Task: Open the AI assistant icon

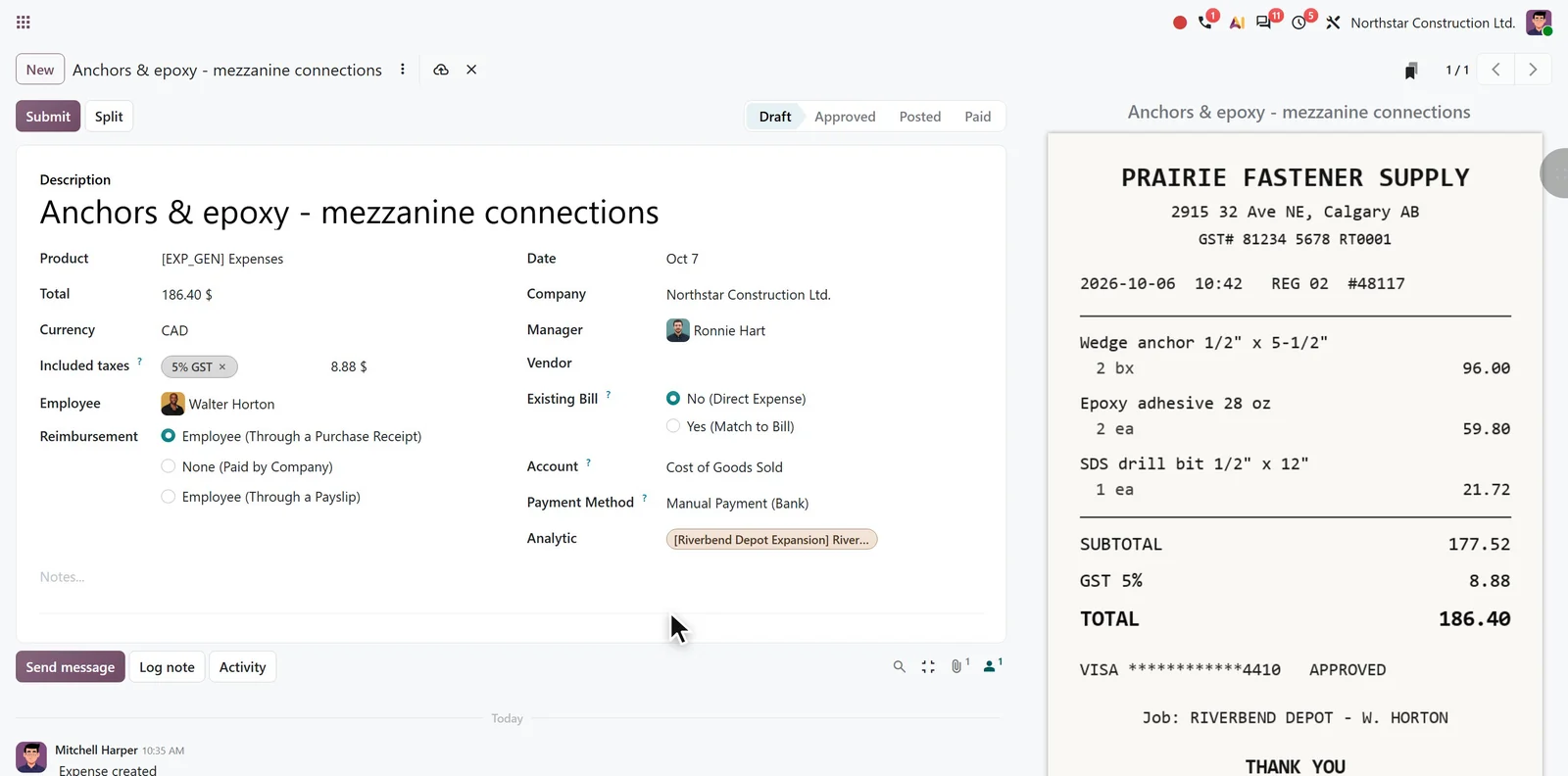Action: coord(1237,23)
